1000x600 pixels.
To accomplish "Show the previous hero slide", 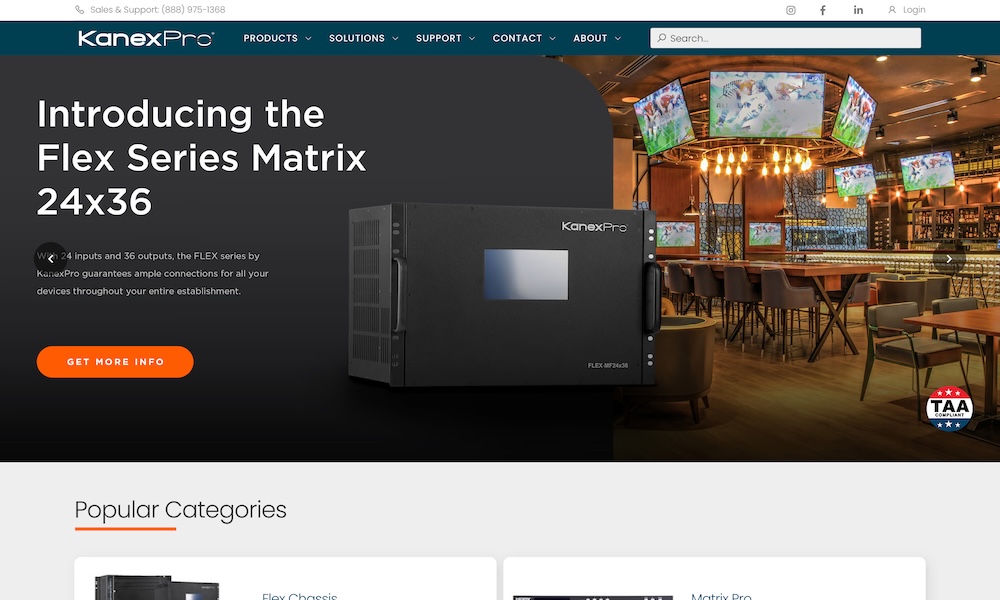I will (x=50, y=259).
